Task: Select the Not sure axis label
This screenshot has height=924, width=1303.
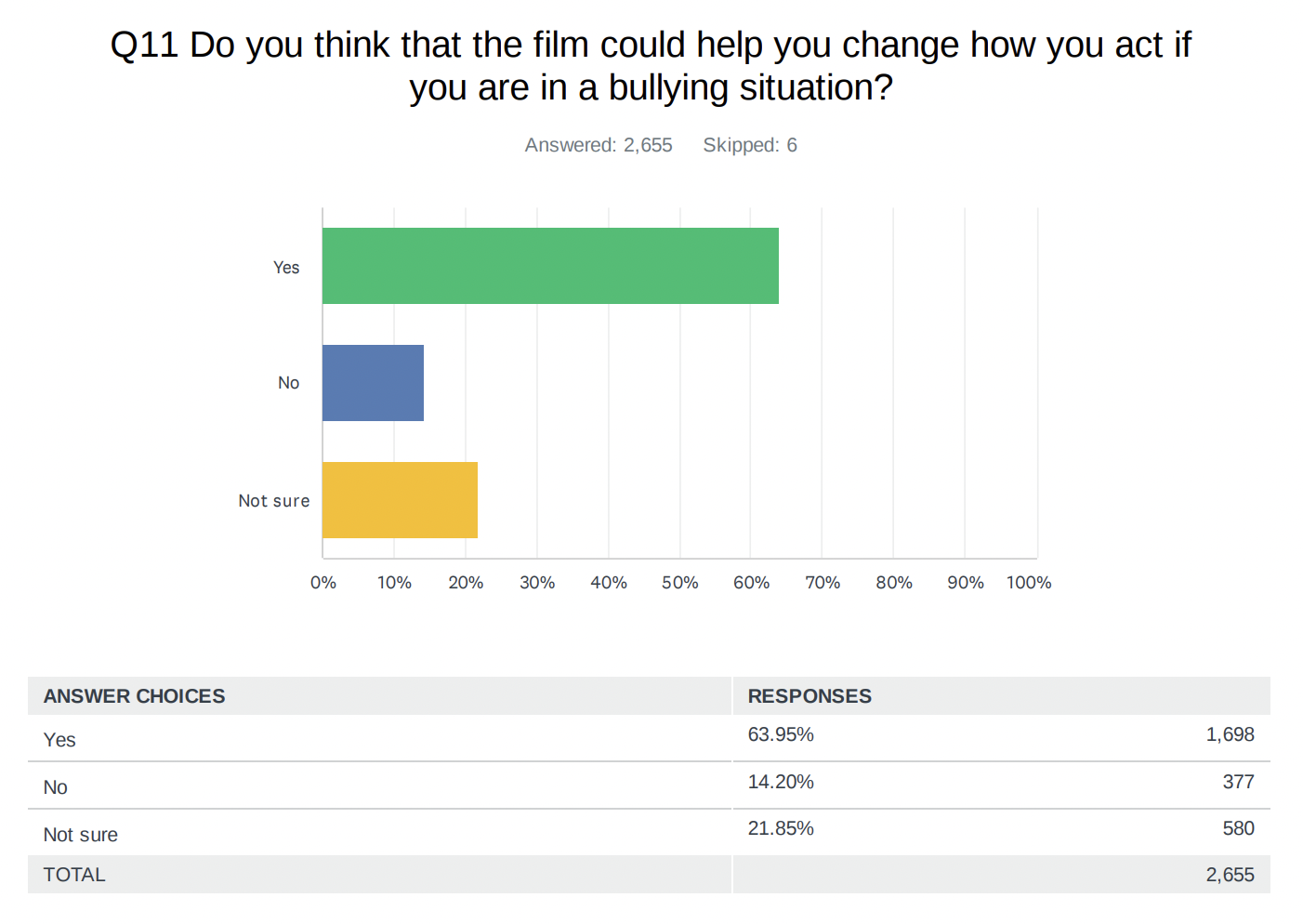Action: click(x=274, y=501)
